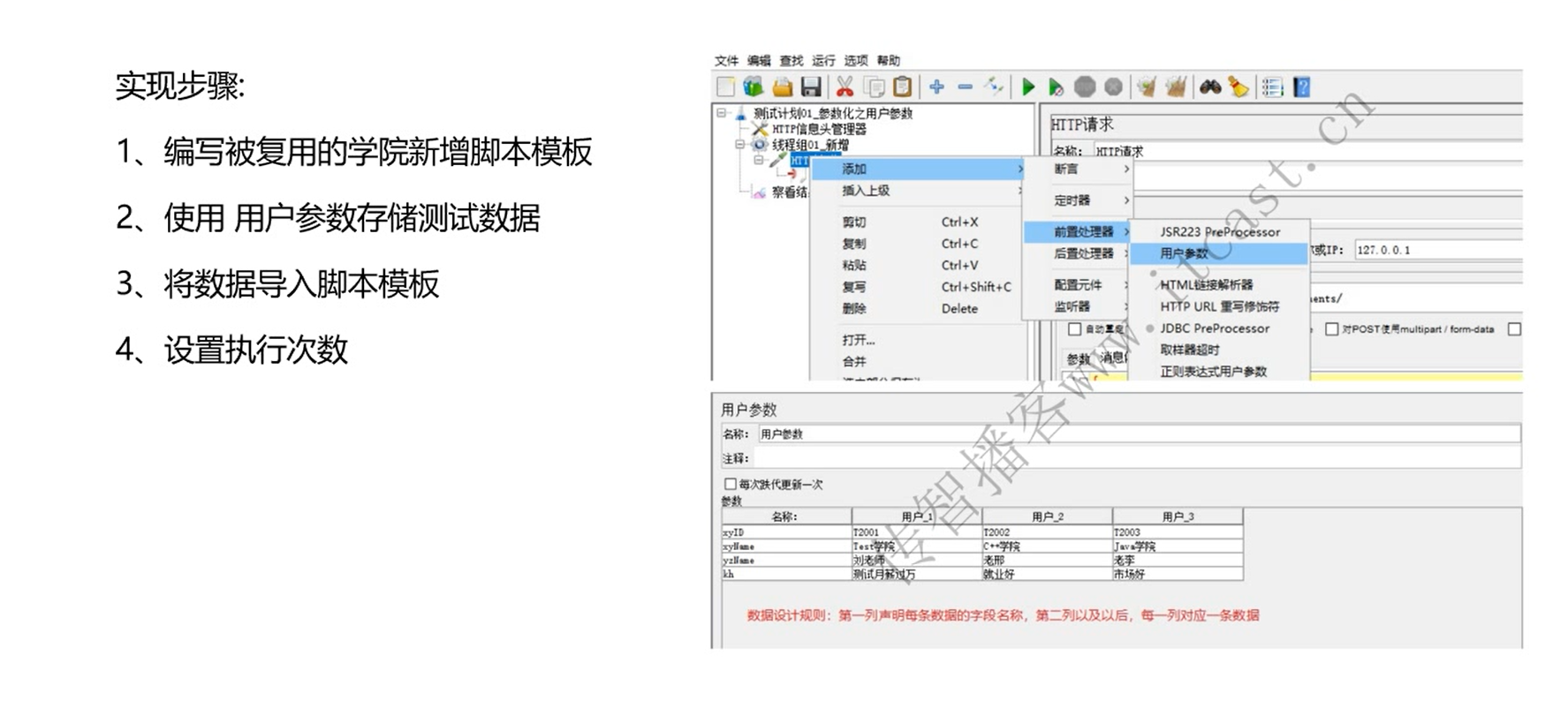Click the grey Stop test icon
This screenshot has width=1568, height=723.
click(x=1085, y=87)
